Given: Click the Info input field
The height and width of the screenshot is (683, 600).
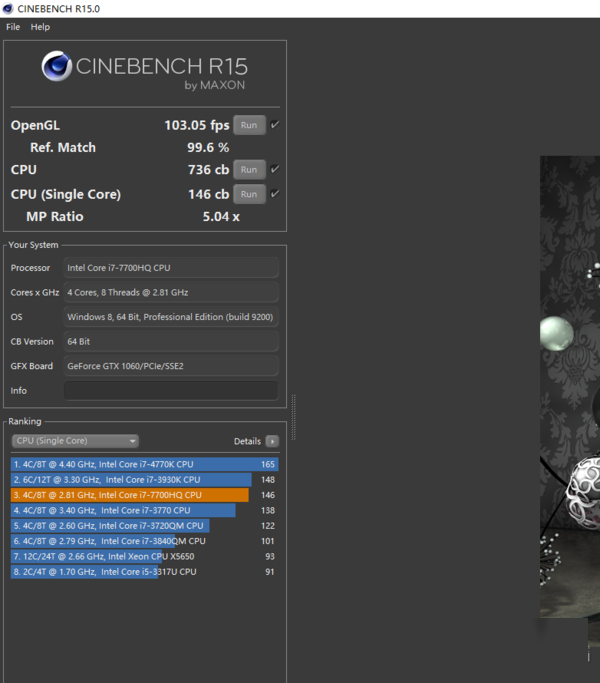Looking at the screenshot, I should [171, 391].
